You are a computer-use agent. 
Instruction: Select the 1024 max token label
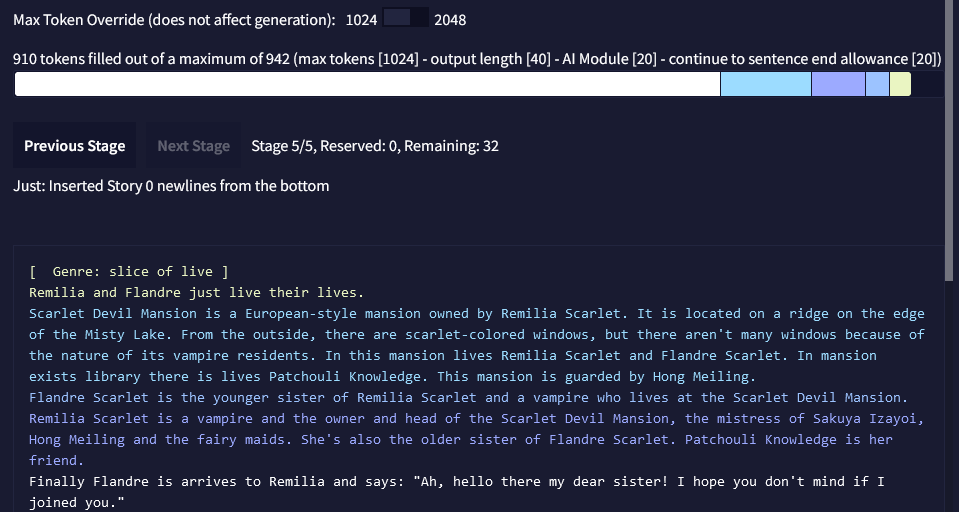361,20
